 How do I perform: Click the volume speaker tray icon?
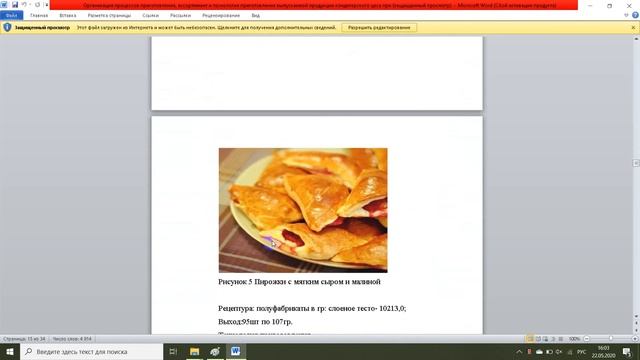559,352
